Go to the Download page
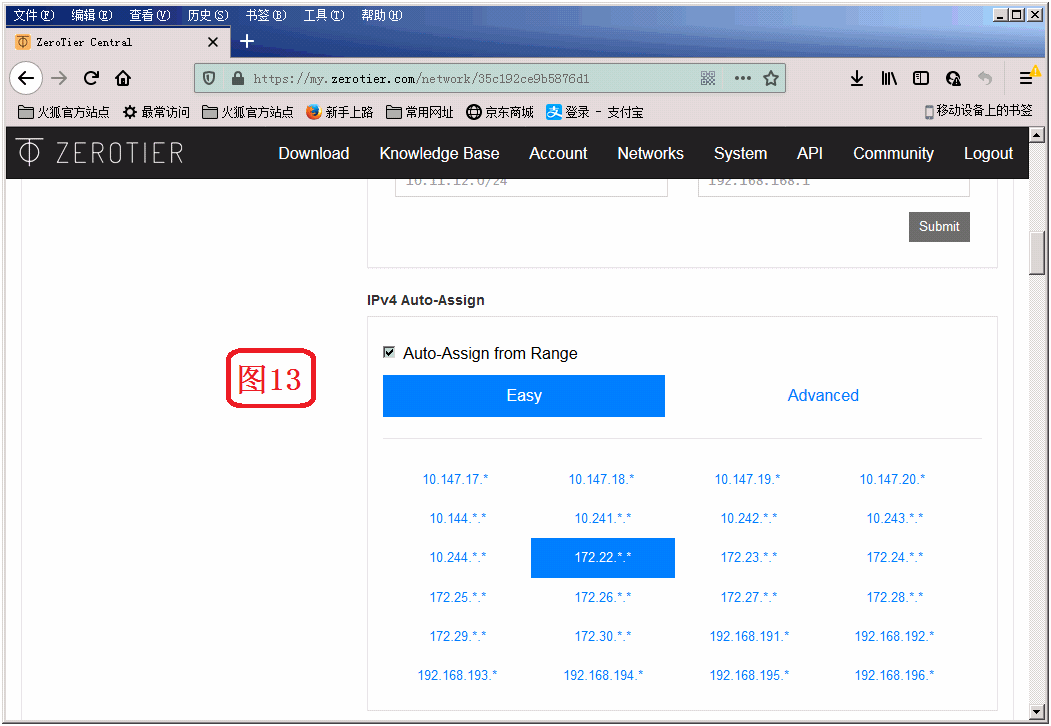1051x726 pixels. coord(314,154)
